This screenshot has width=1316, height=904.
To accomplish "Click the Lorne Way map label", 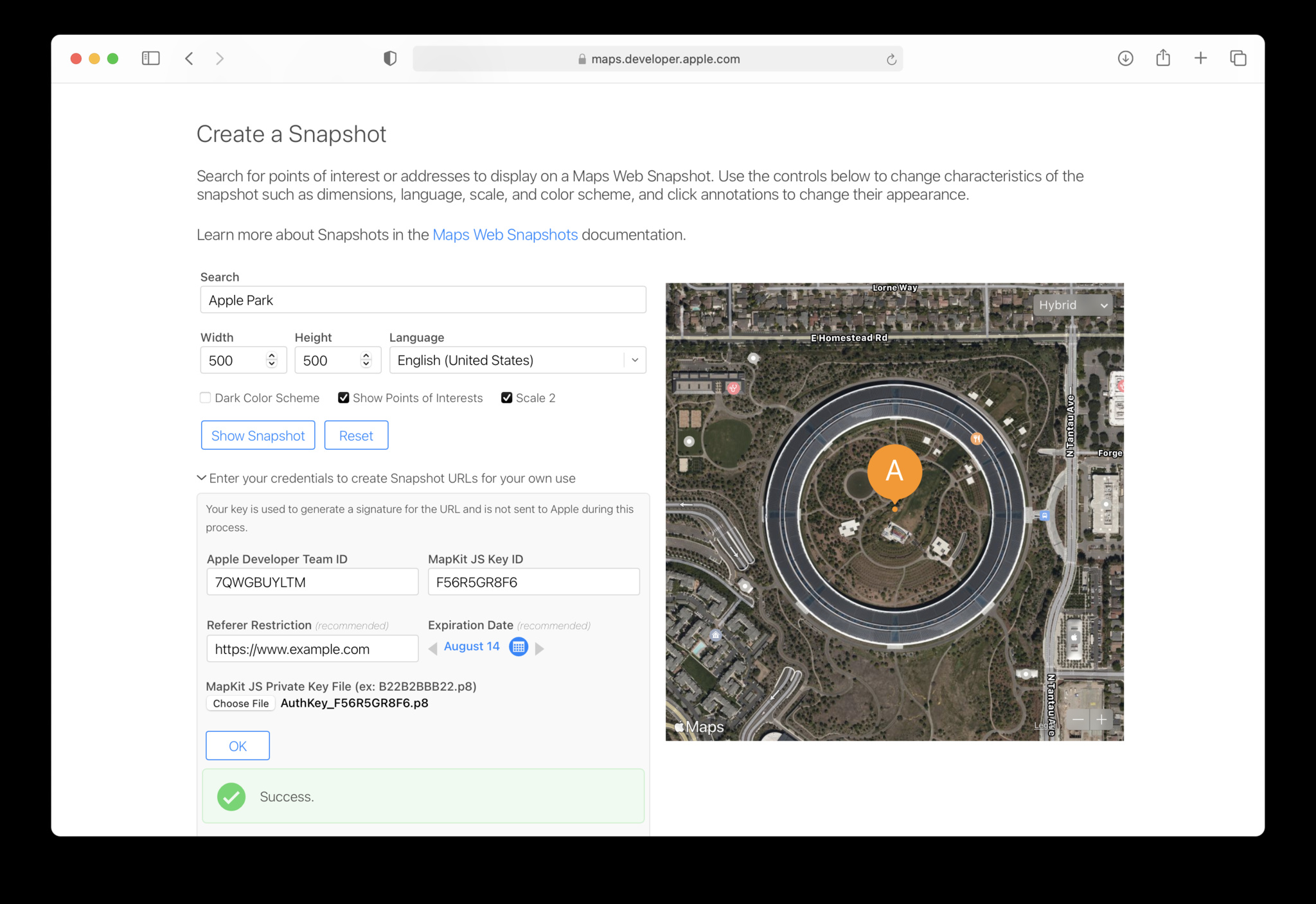I will pyautogui.click(x=894, y=288).
